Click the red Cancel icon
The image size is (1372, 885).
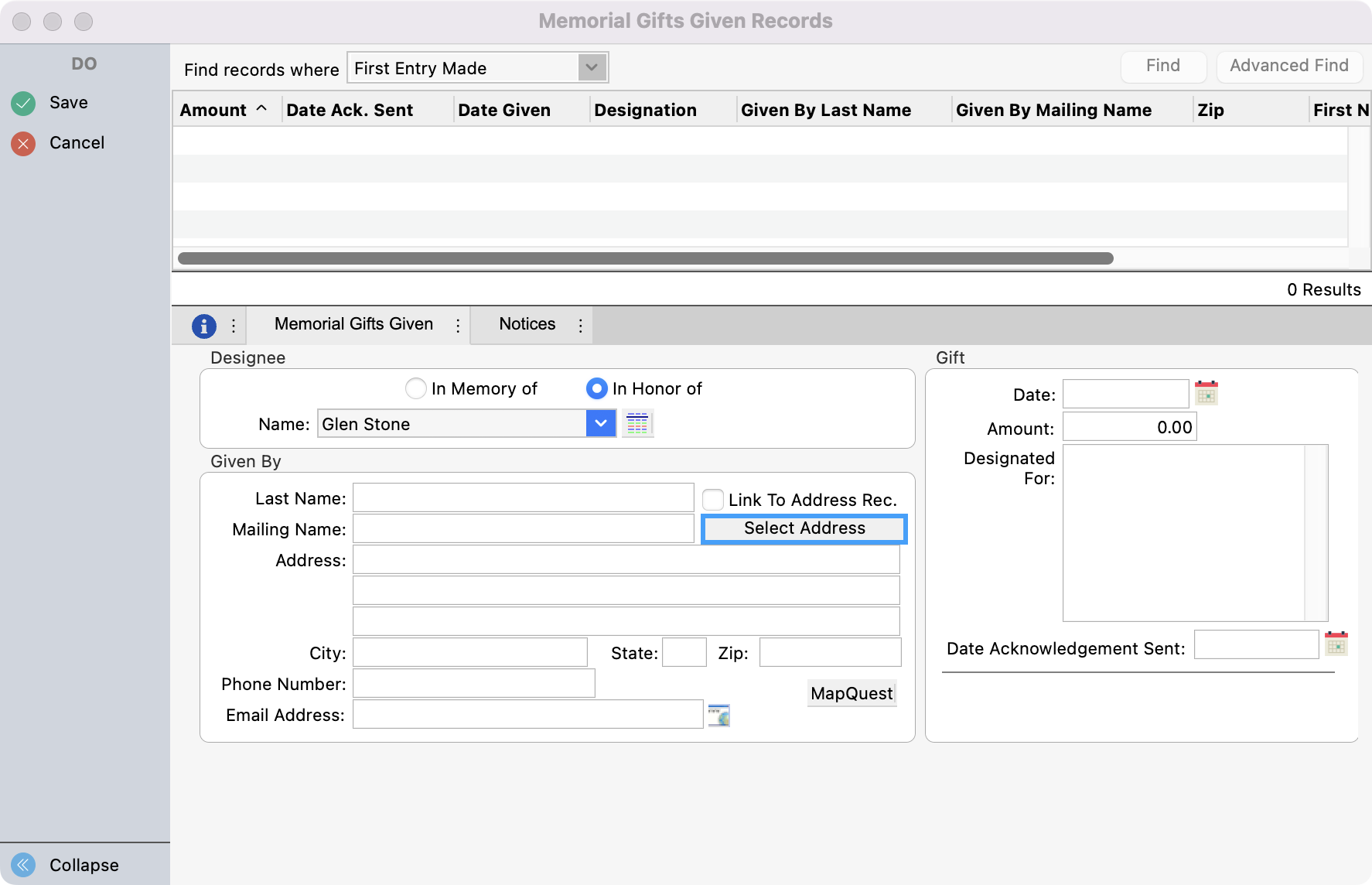pyautogui.click(x=23, y=143)
